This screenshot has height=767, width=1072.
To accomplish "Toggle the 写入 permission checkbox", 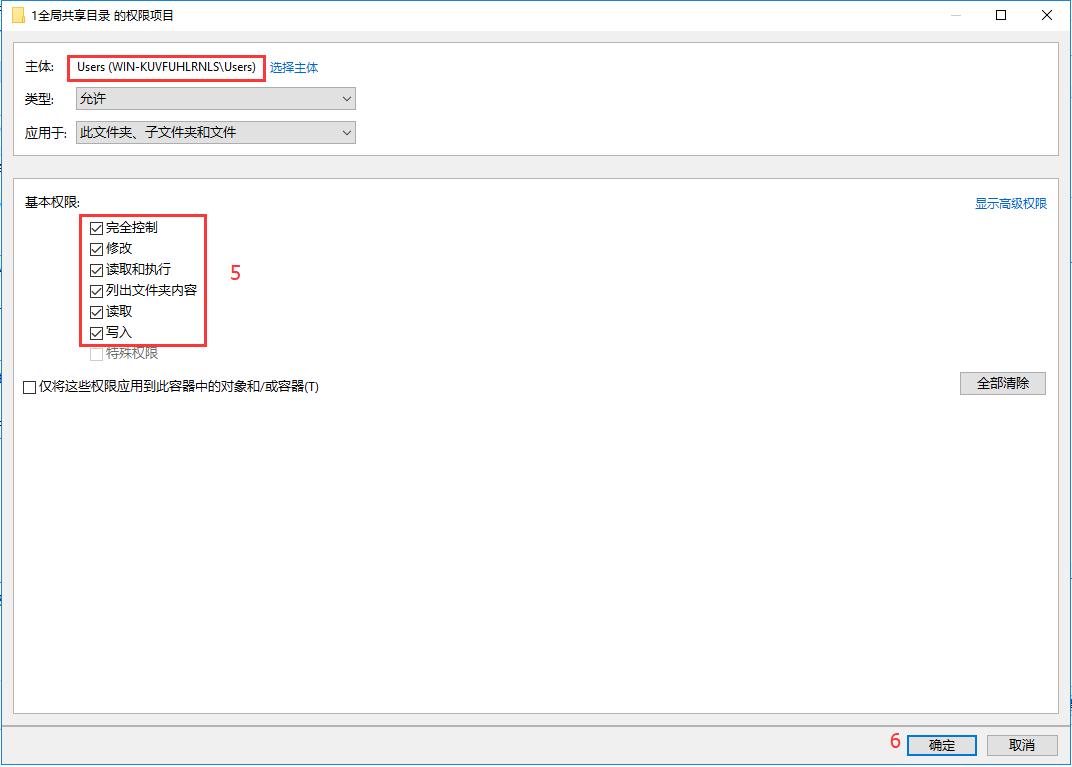I will pos(95,332).
